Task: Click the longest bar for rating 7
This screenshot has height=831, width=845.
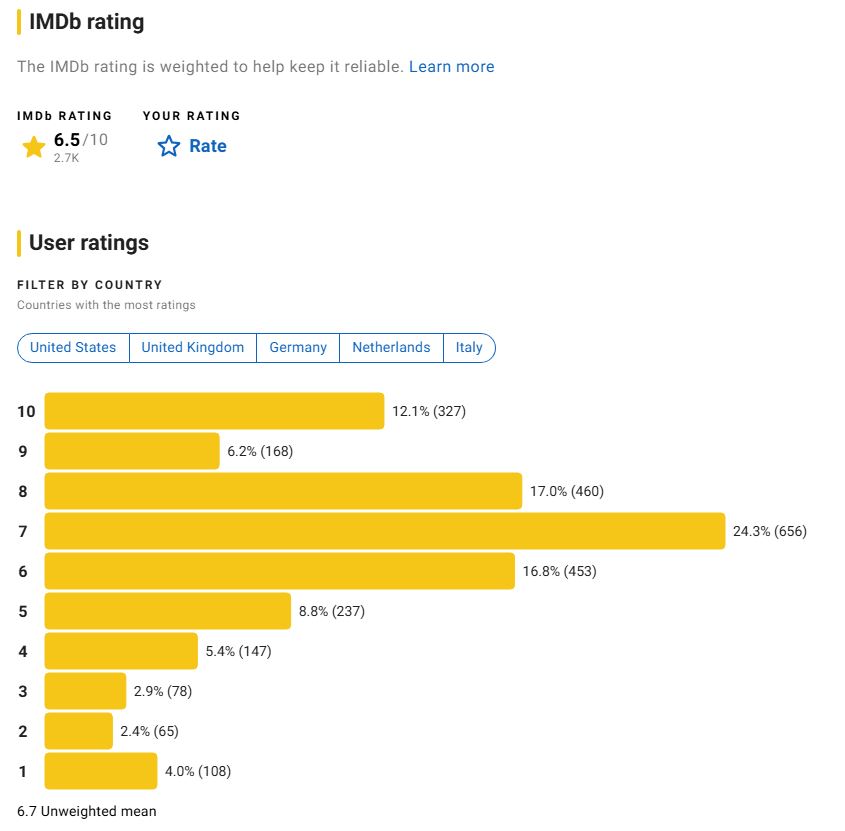Action: click(385, 531)
